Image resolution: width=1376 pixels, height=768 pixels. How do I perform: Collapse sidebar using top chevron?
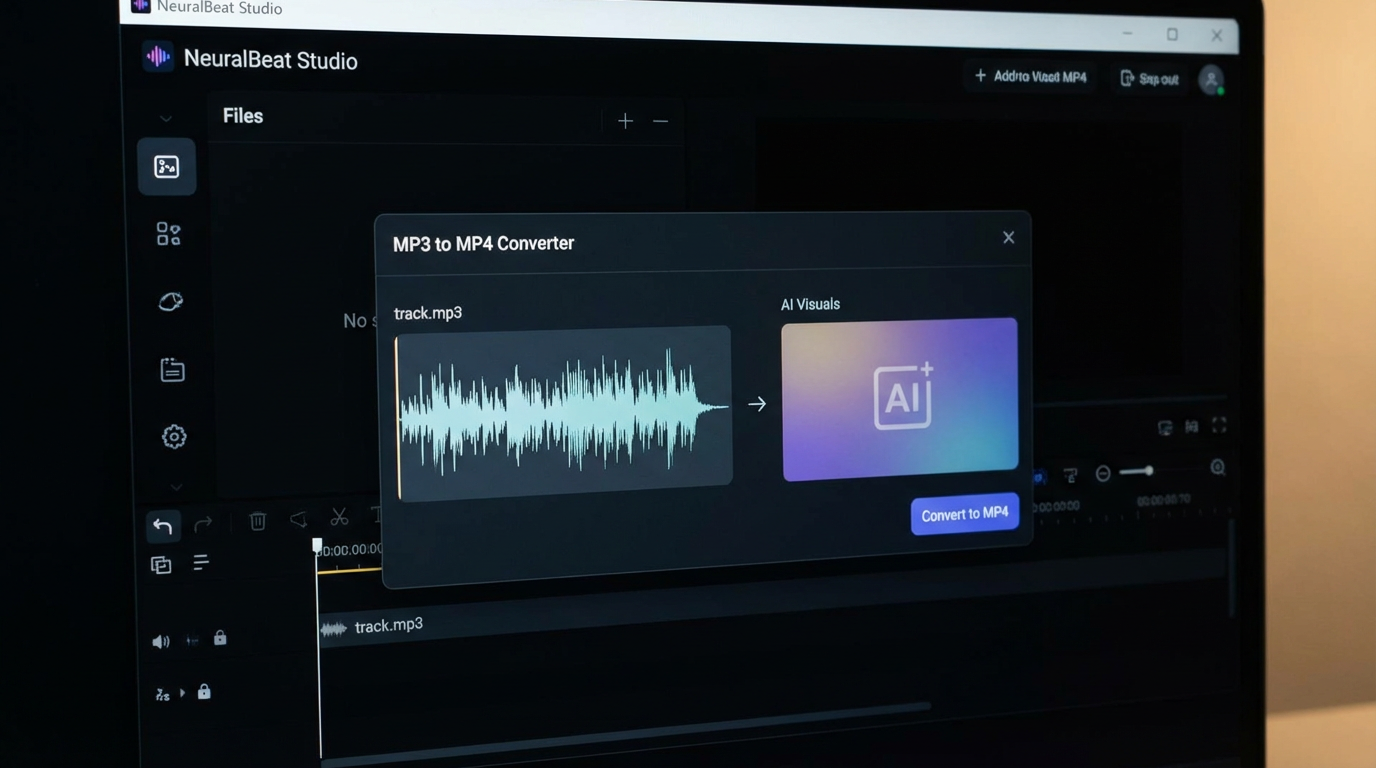click(166, 118)
